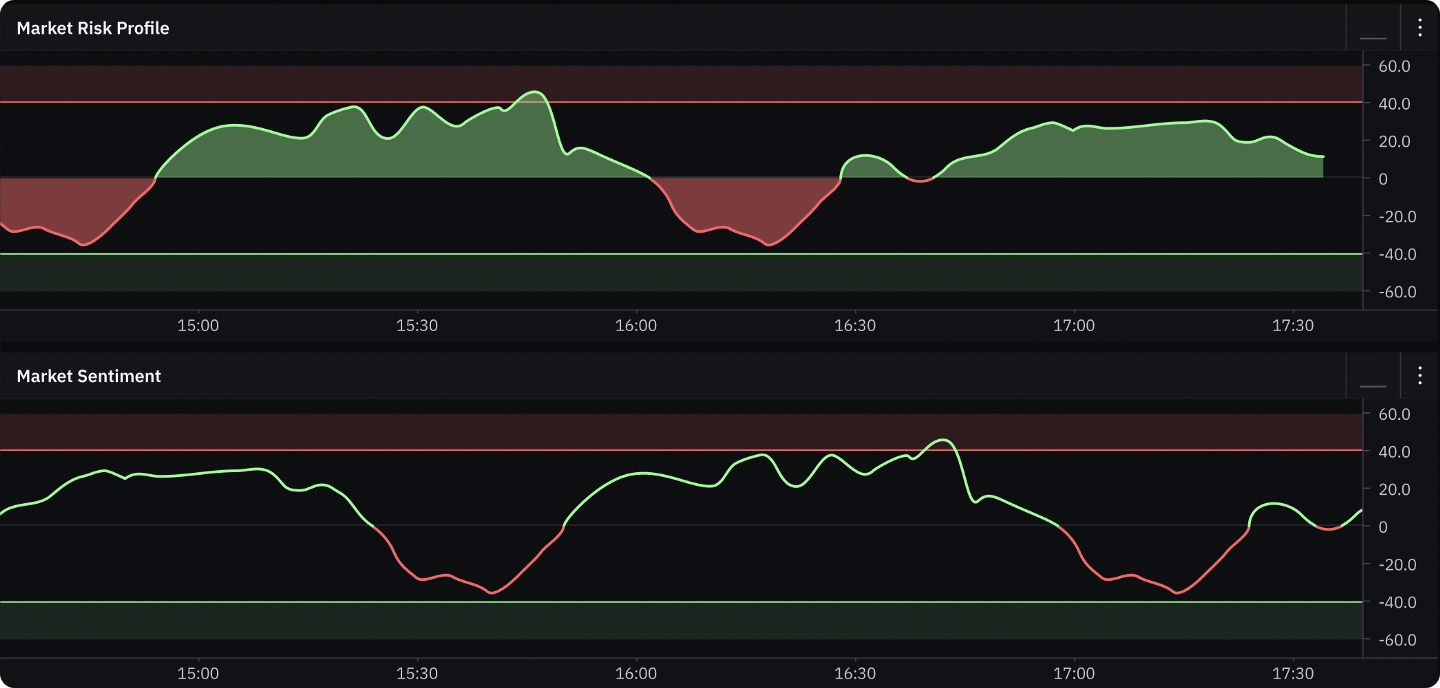1440x688 pixels.
Task: Click 17:00 on Market Sentiment time axis
Action: point(1074,674)
